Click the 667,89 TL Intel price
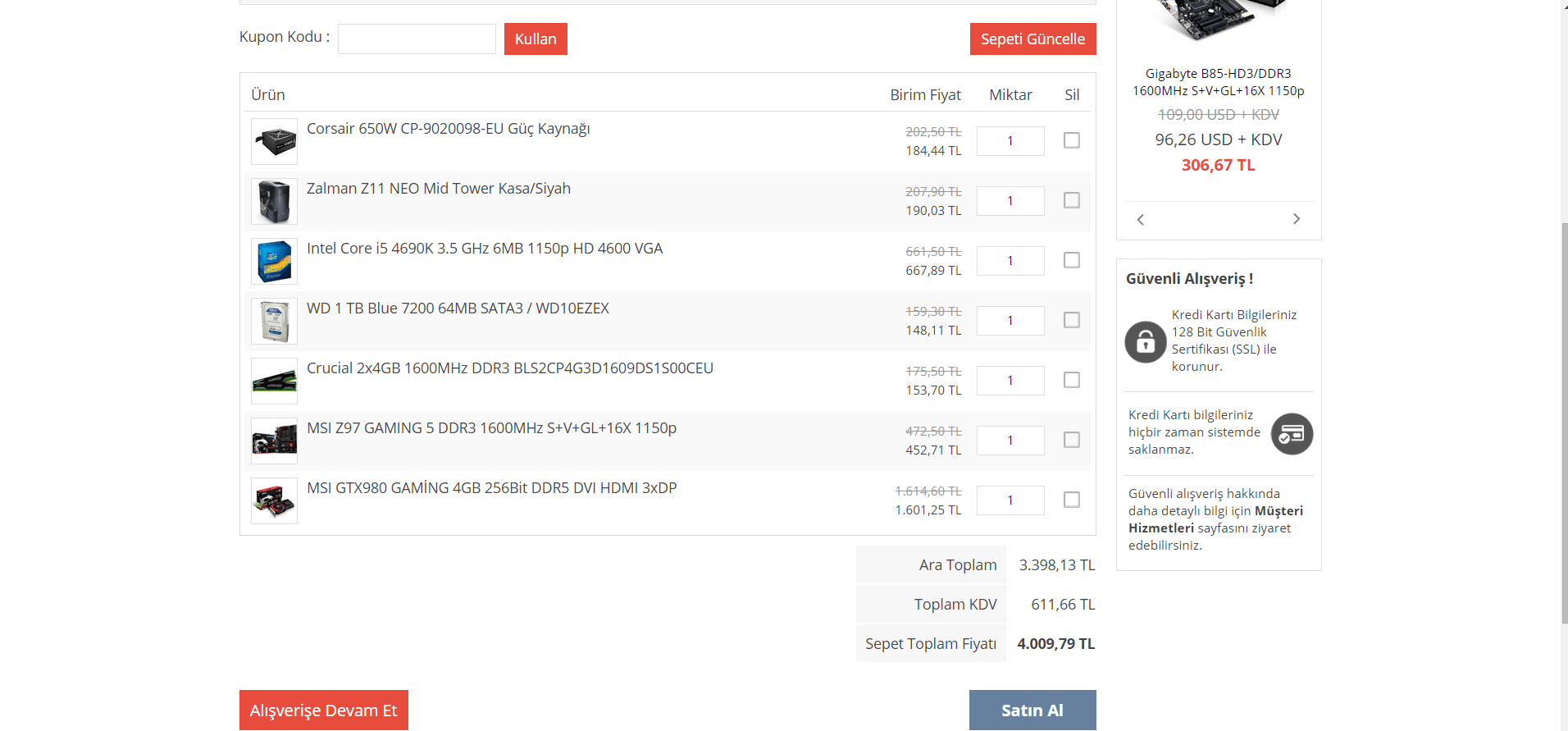 point(934,271)
